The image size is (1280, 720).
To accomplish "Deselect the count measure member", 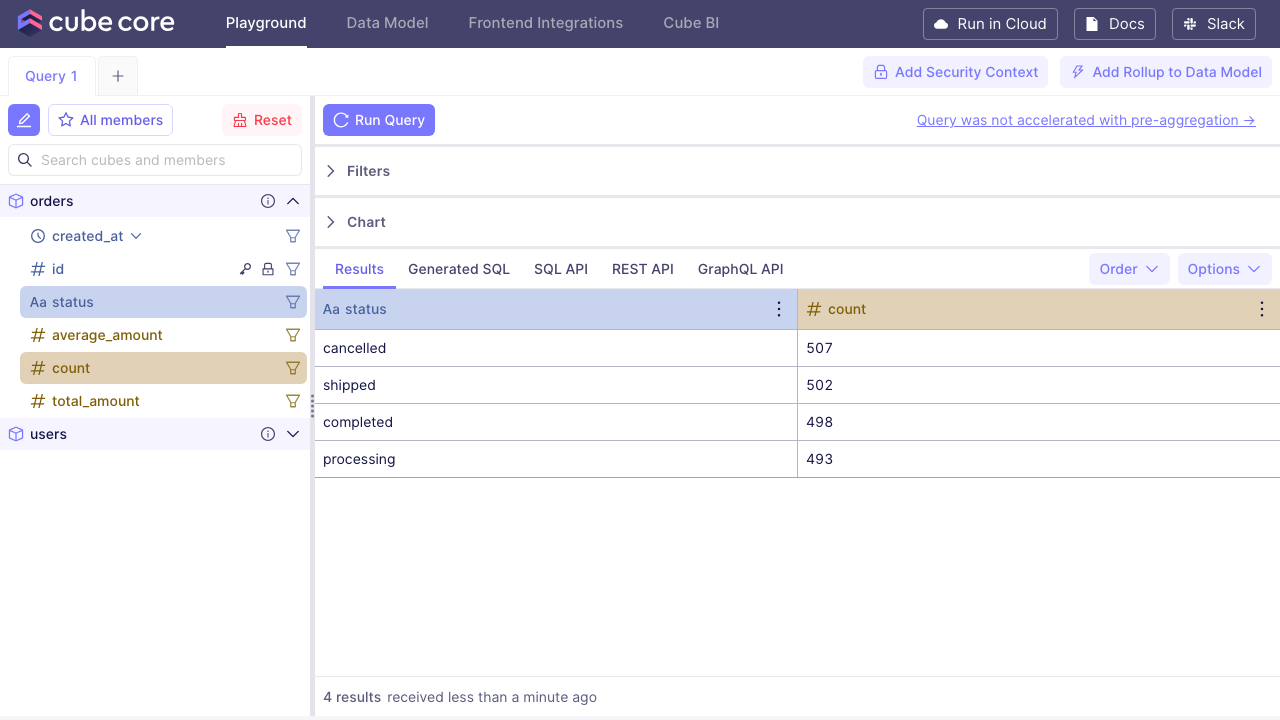I will pyautogui.click(x=163, y=368).
